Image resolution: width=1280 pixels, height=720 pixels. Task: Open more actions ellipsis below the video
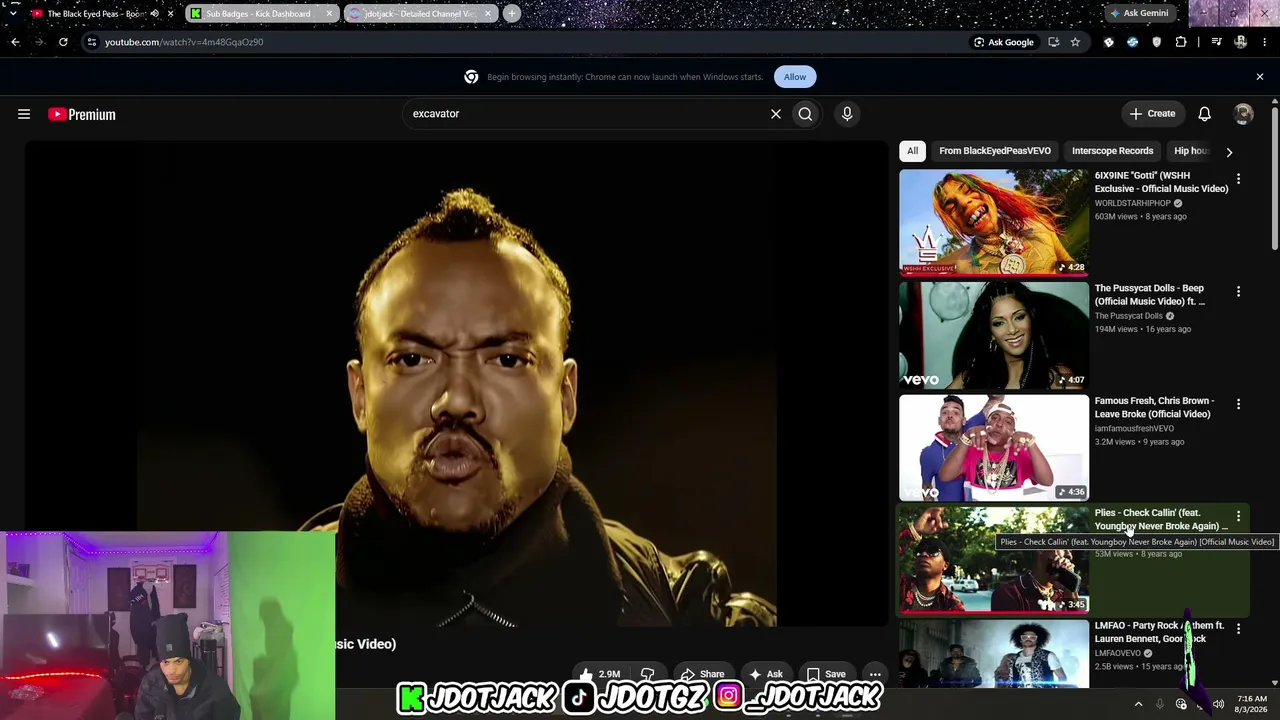tap(875, 674)
